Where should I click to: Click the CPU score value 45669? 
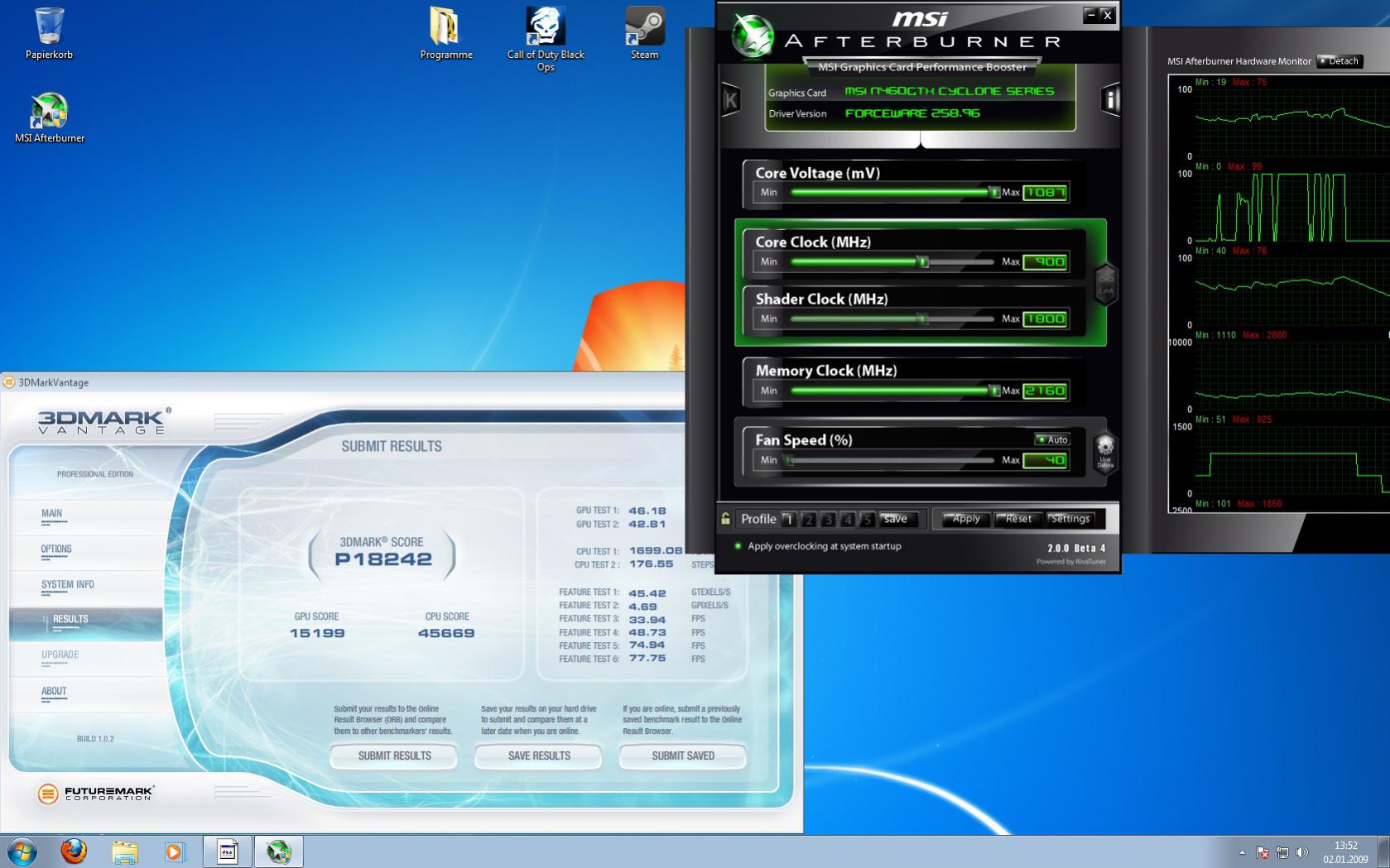[x=446, y=633]
